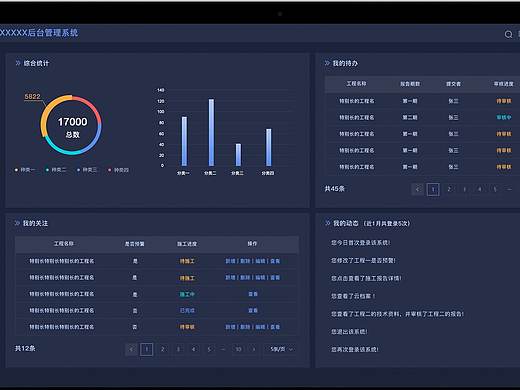Click the 我的待办 panel header chevron icon
520x390 pixels.
coord(327,63)
